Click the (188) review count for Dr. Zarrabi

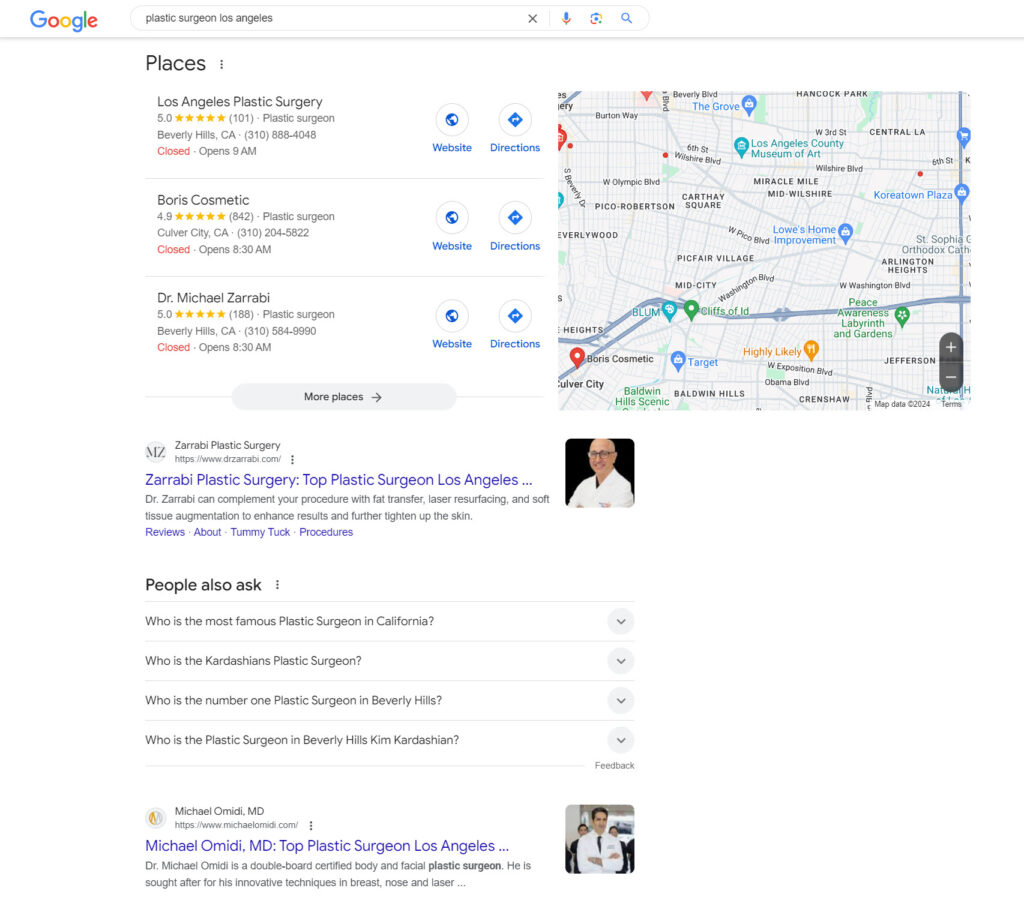[241, 315]
